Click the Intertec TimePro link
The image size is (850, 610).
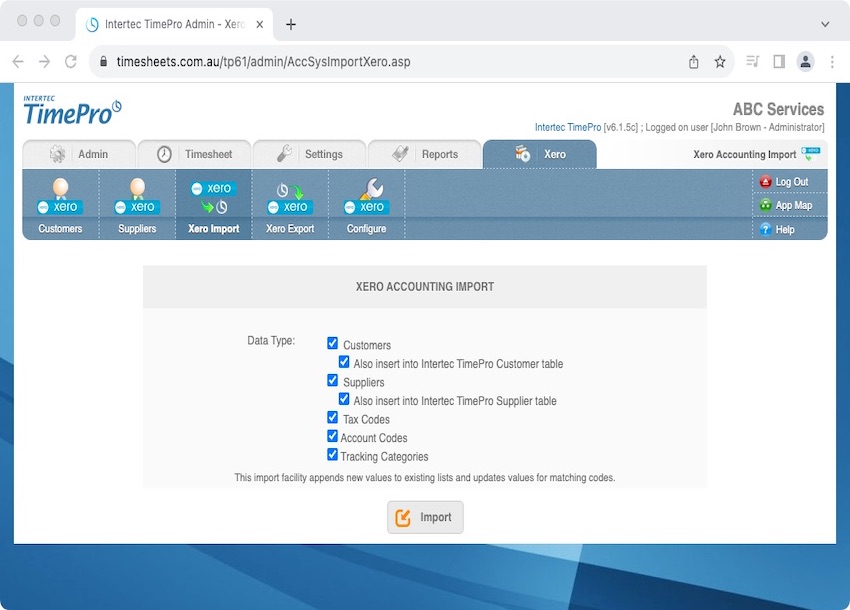(568, 127)
